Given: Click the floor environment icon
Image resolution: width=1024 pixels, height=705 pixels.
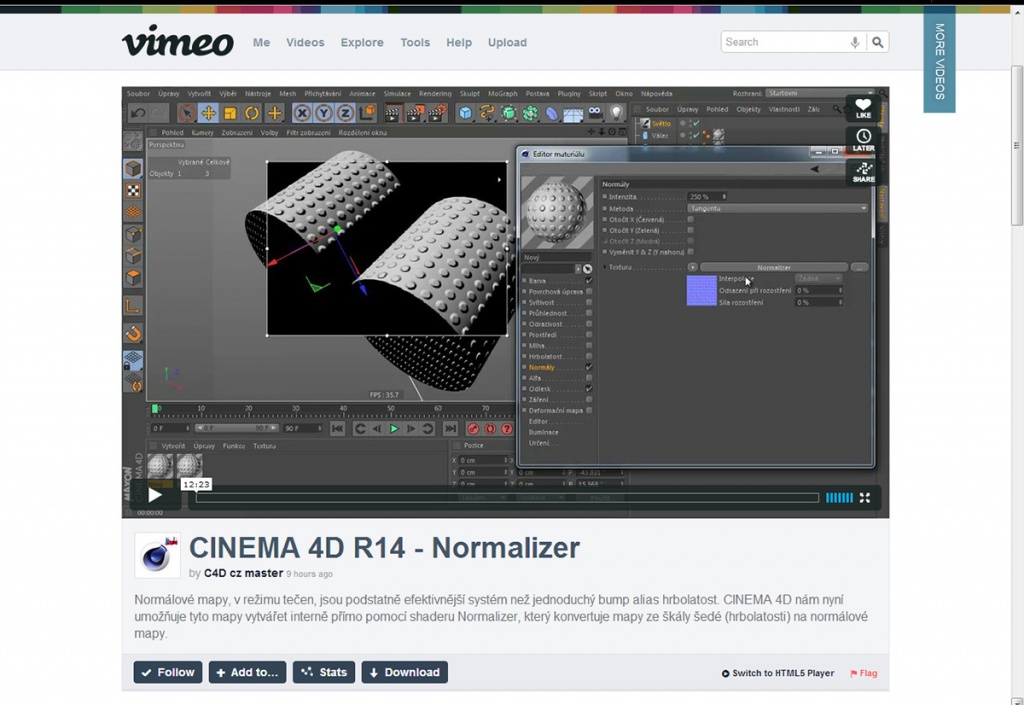Looking at the screenshot, I should [573, 115].
